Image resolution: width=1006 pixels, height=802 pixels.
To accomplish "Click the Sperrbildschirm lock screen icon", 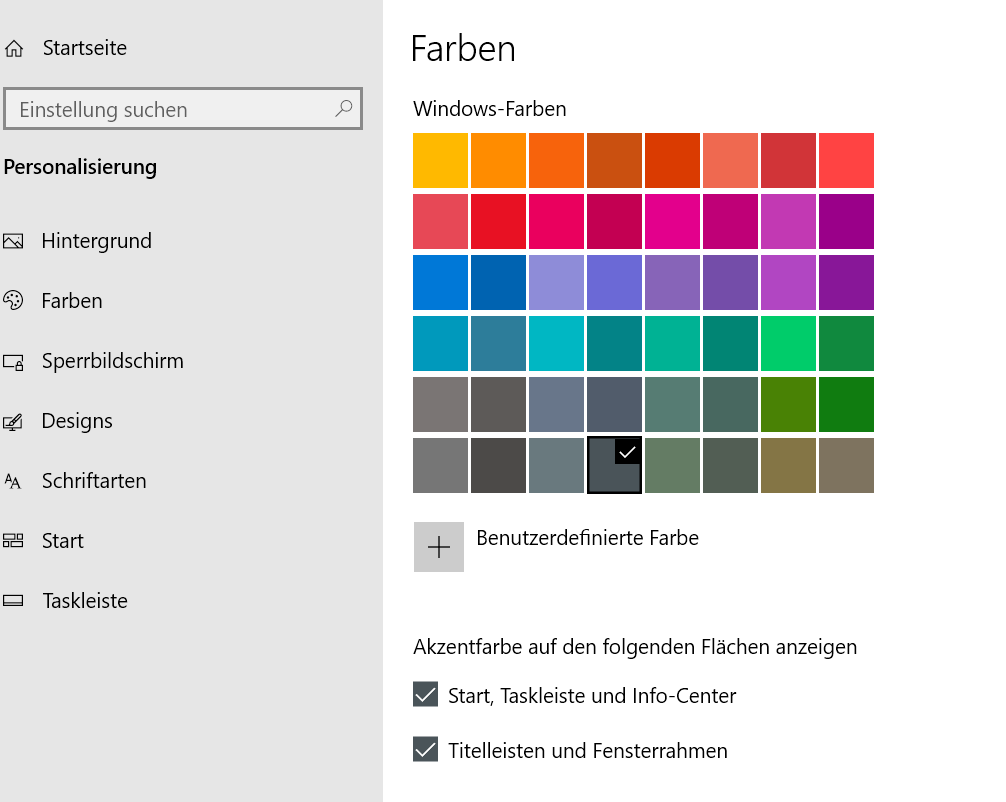I will point(13,362).
